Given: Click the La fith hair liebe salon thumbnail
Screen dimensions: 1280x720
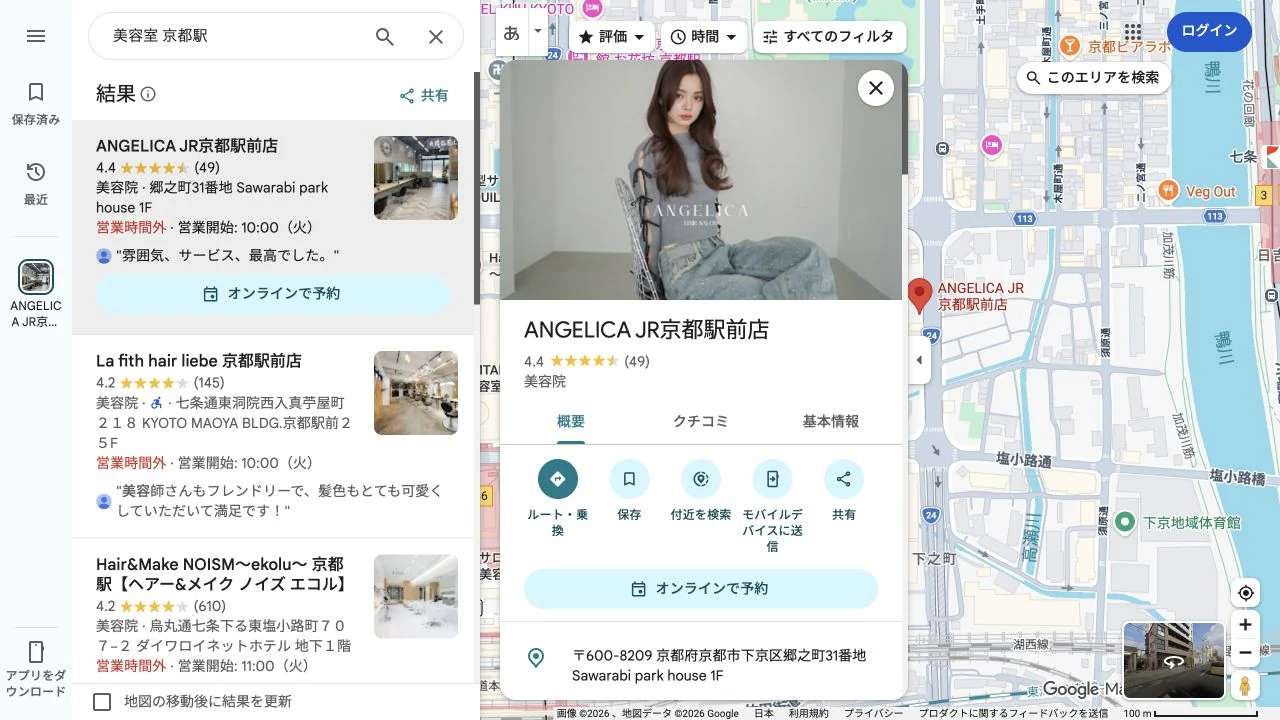Looking at the screenshot, I should coord(416,393).
